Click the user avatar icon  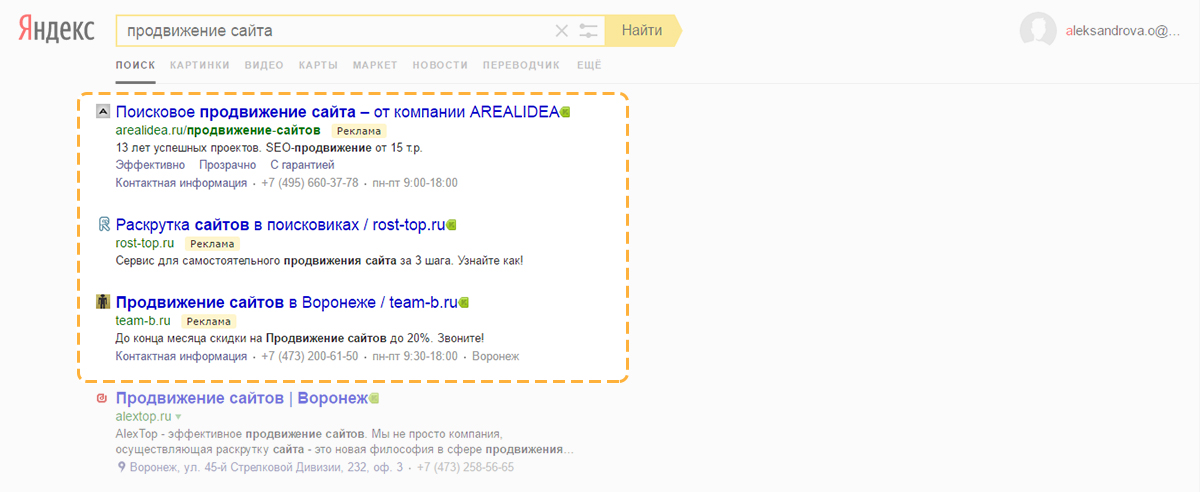pyautogui.click(x=1038, y=30)
